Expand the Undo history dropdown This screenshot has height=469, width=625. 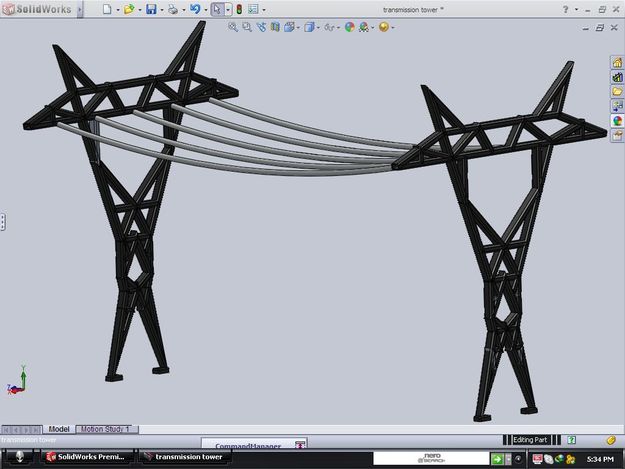click(x=206, y=10)
